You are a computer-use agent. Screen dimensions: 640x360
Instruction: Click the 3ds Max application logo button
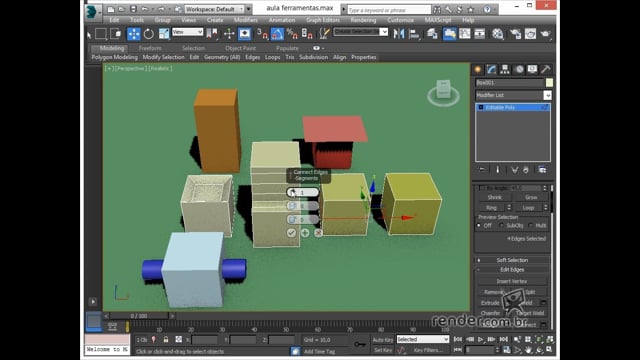coord(91,12)
